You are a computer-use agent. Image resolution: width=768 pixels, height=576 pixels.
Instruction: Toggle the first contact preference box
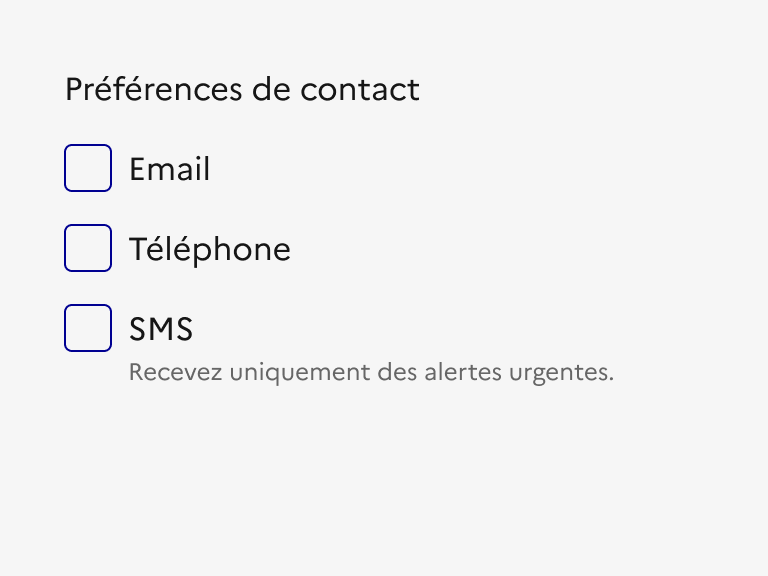(88, 168)
